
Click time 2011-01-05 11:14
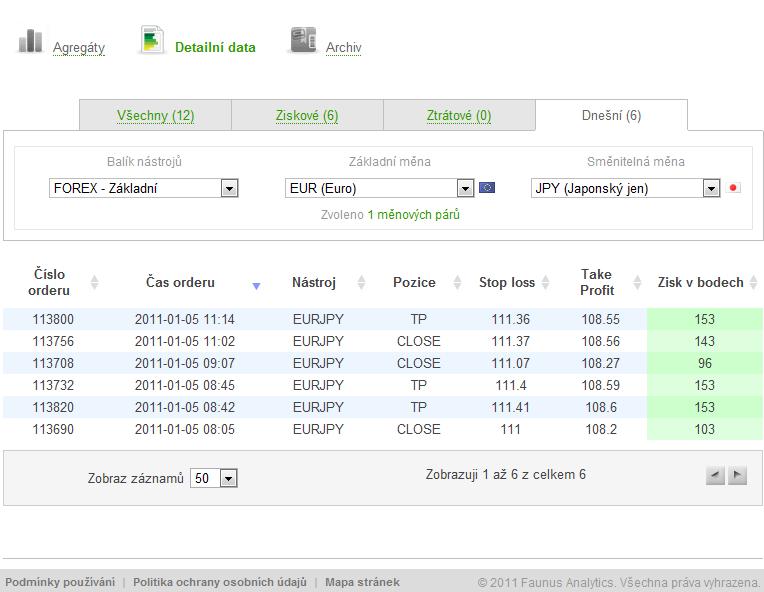(185, 319)
